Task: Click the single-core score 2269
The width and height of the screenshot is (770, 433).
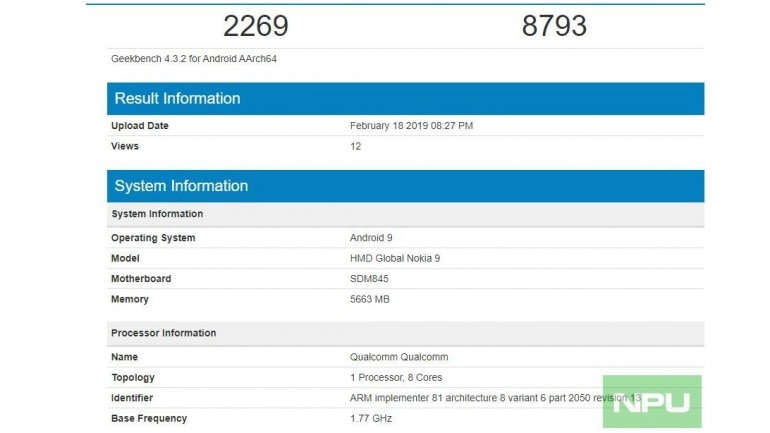Action: pyautogui.click(x=256, y=25)
